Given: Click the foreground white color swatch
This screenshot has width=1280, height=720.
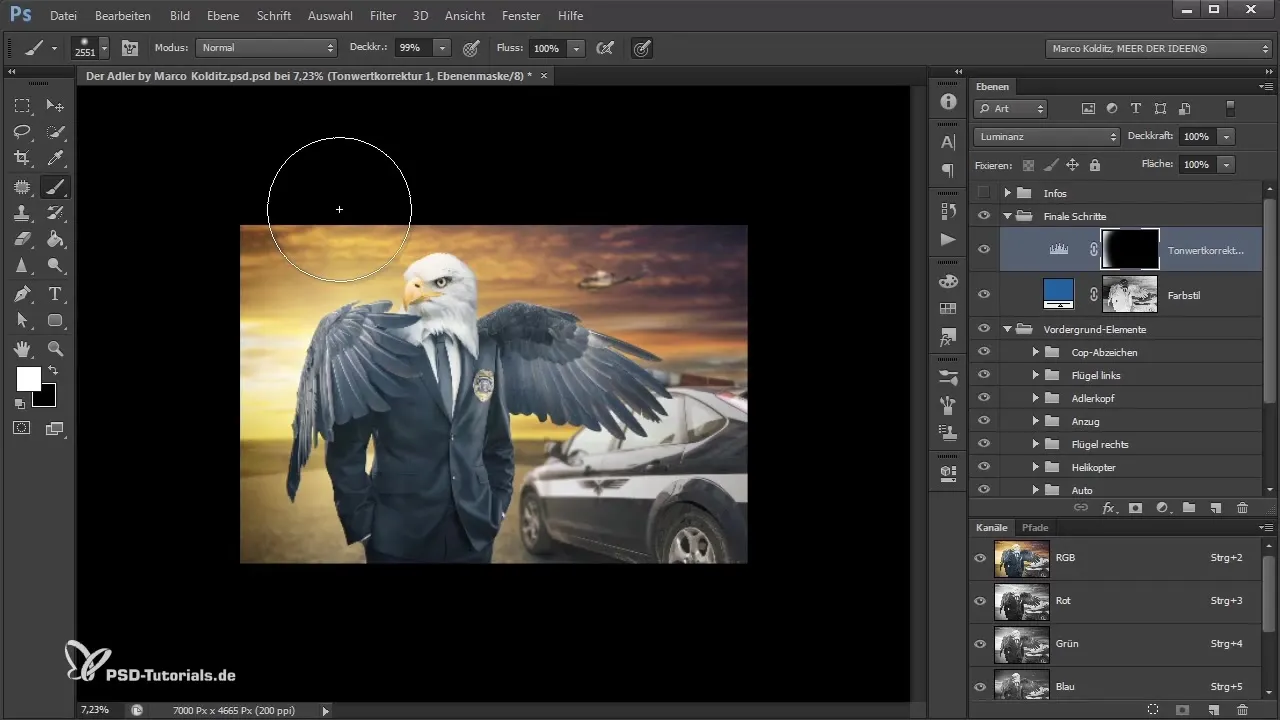Looking at the screenshot, I should [x=28, y=379].
